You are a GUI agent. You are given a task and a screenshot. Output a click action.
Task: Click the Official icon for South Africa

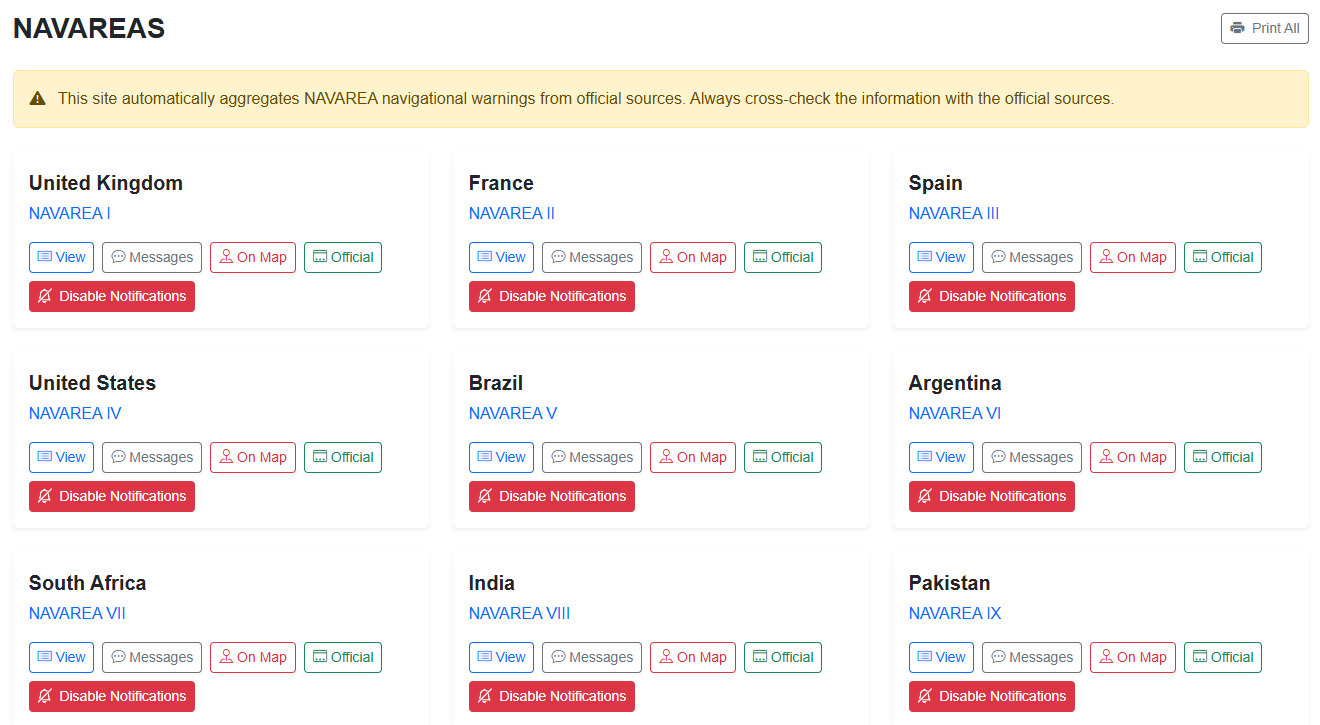(x=320, y=657)
